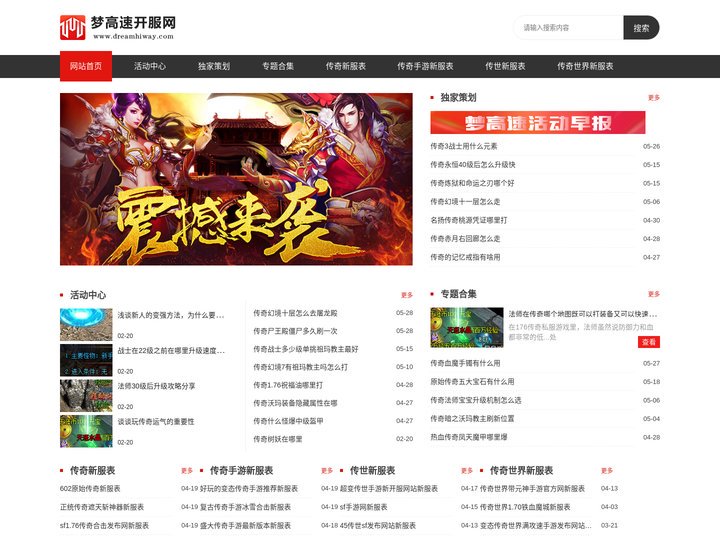Open article 传奇1.76祝福油哪里打
This screenshot has height=540, width=720.
pos(288,385)
